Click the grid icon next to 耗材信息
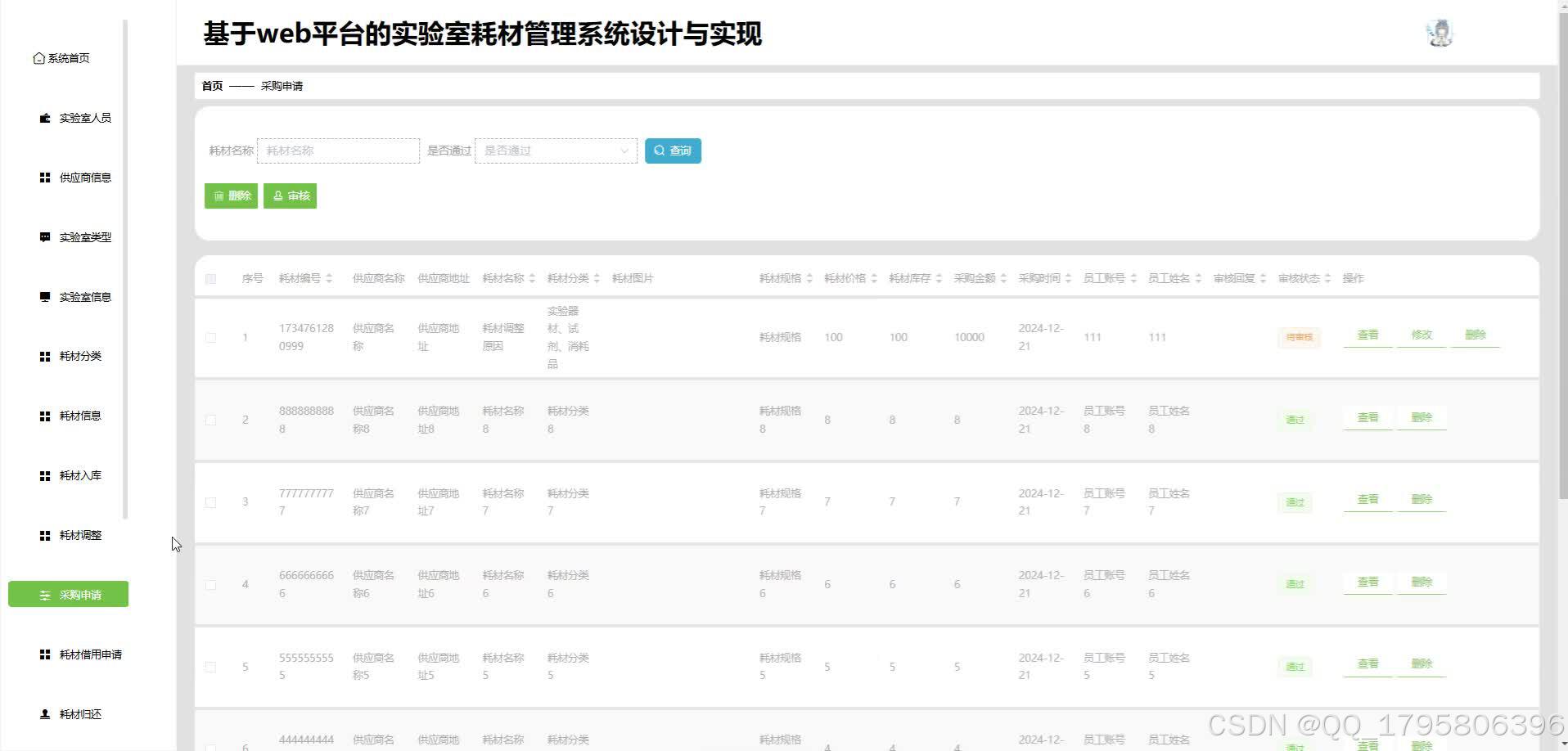This screenshot has height=751, width=1568. pyautogui.click(x=45, y=416)
